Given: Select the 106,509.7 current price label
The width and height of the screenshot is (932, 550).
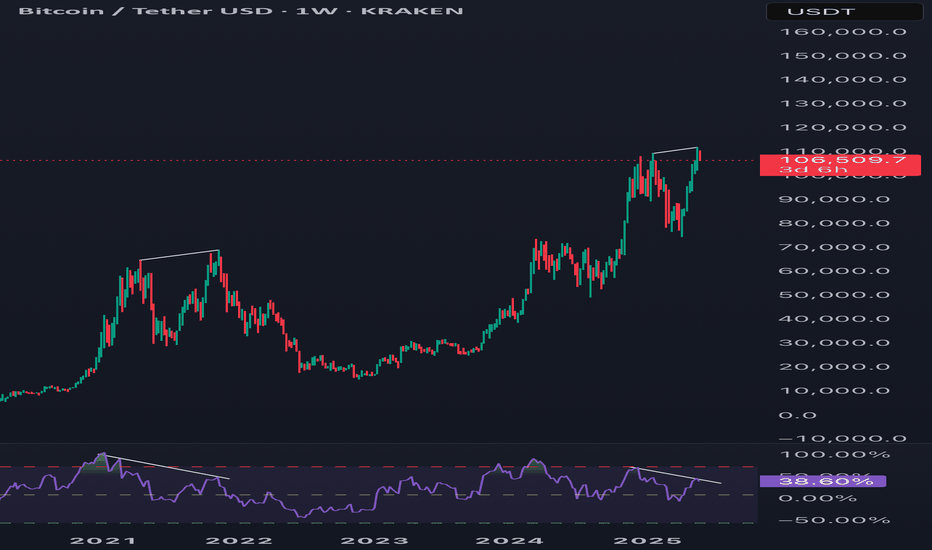Looking at the screenshot, I should click(840, 164).
